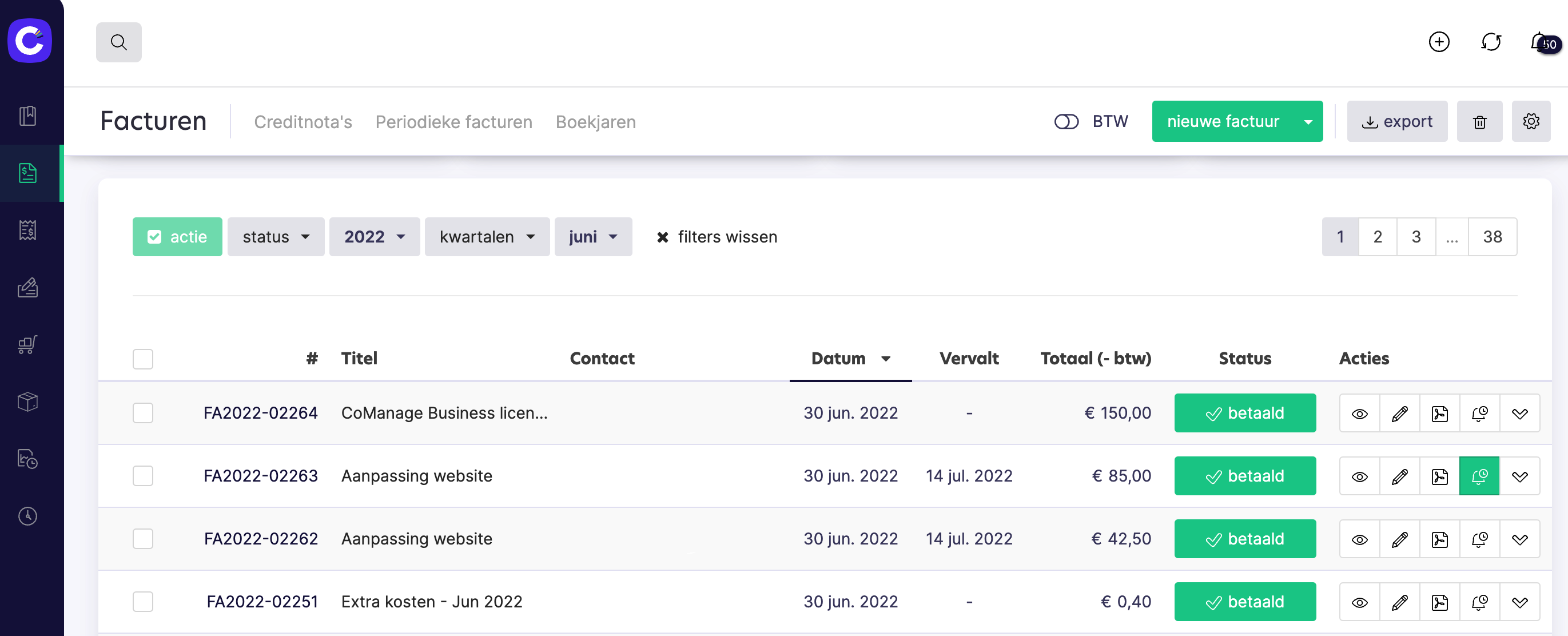Check the box for FA2022-02264
Image resolution: width=1568 pixels, height=636 pixels.
click(143, 414)
